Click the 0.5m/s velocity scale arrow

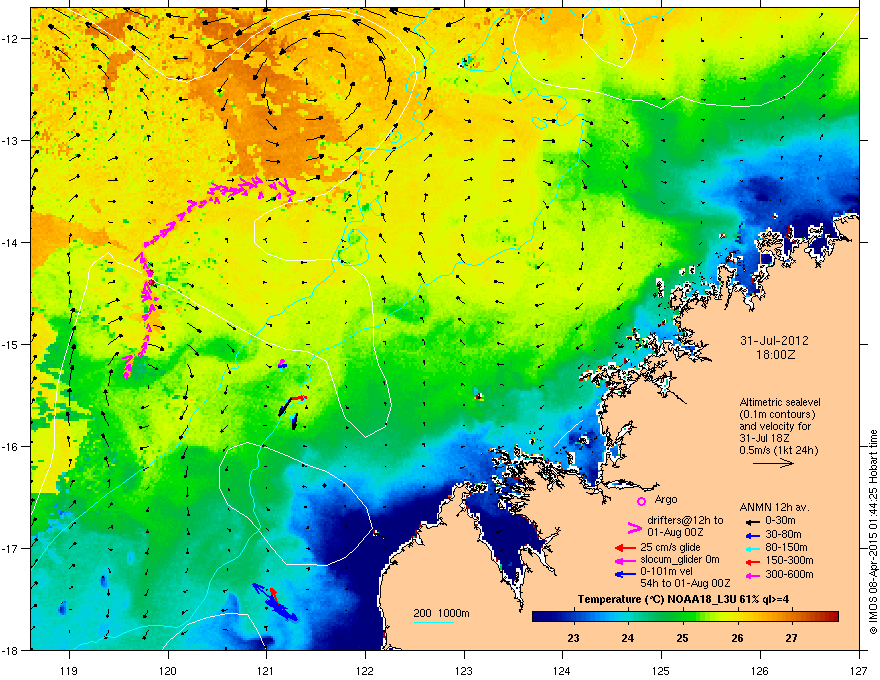pos(773,463)
